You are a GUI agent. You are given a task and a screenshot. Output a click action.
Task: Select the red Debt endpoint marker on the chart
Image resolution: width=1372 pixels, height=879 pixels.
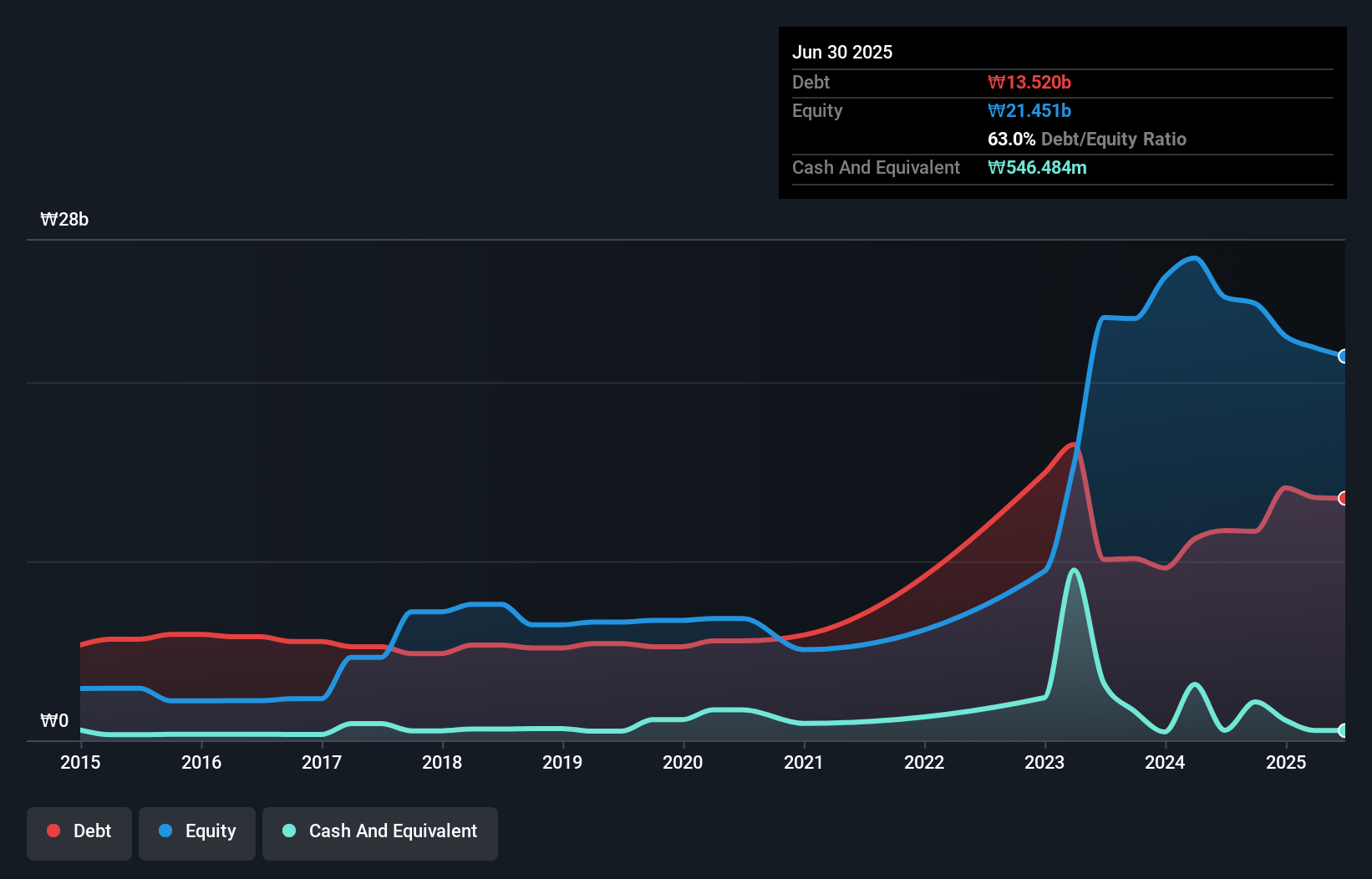coord(1344,497)
